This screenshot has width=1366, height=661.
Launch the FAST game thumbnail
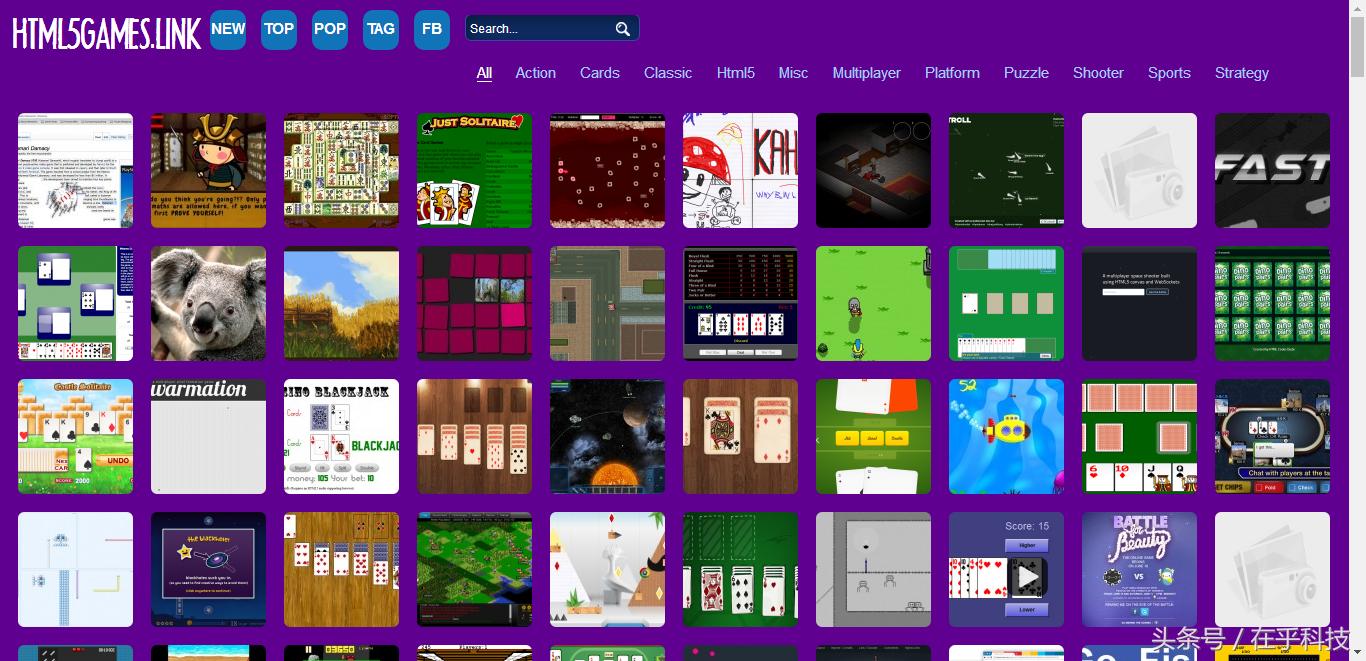pyautogui.click(x=1272, y=170)
